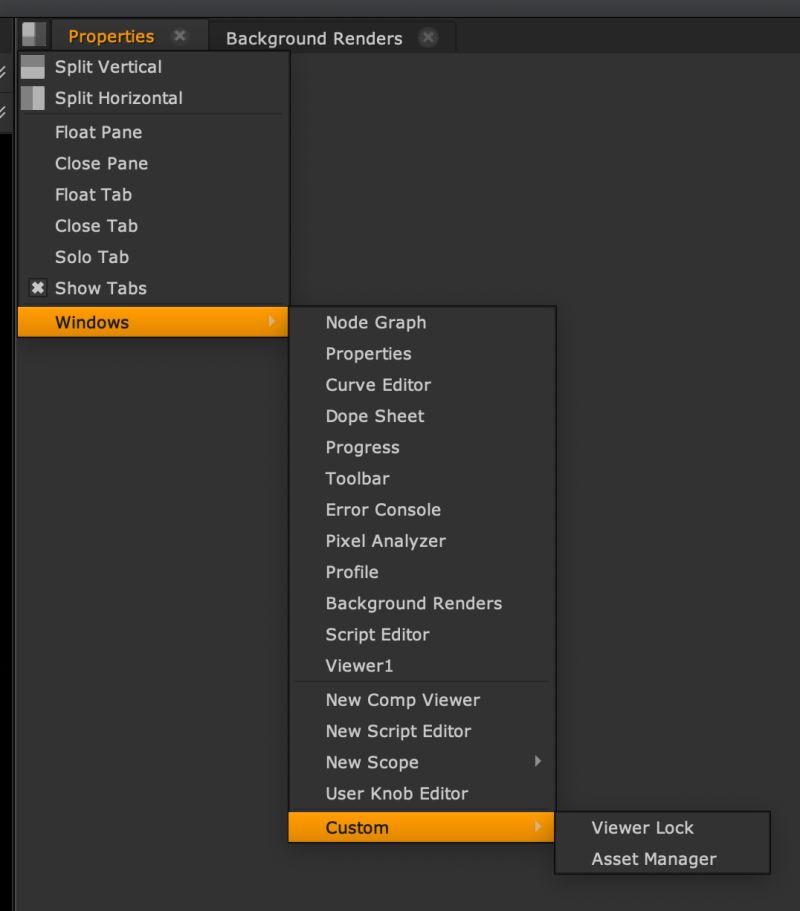This screenshot has height=911, width=800.
Task: Close the Background Renders tab using its X icon
Action: (428, 38)
